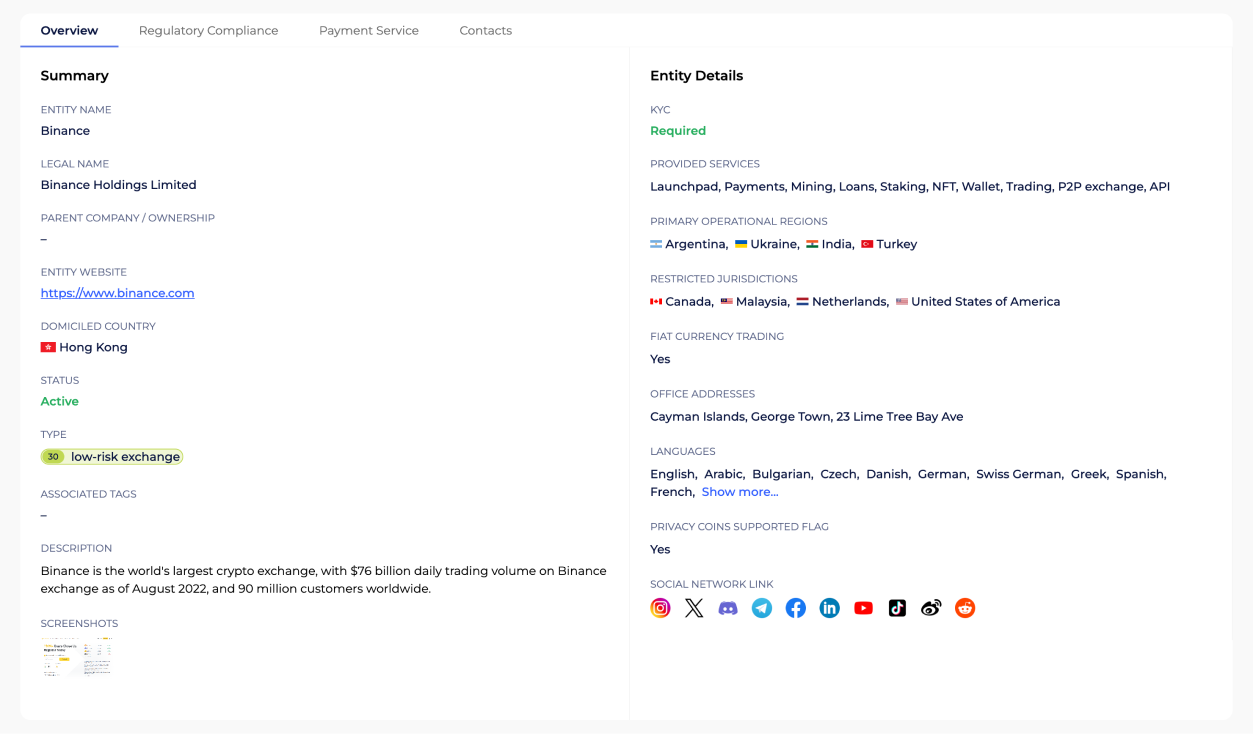Image resolution: width=1253 pixels, height=734 pixels.
Task: Click the Binance description paragraph
Action: point(324,580)
